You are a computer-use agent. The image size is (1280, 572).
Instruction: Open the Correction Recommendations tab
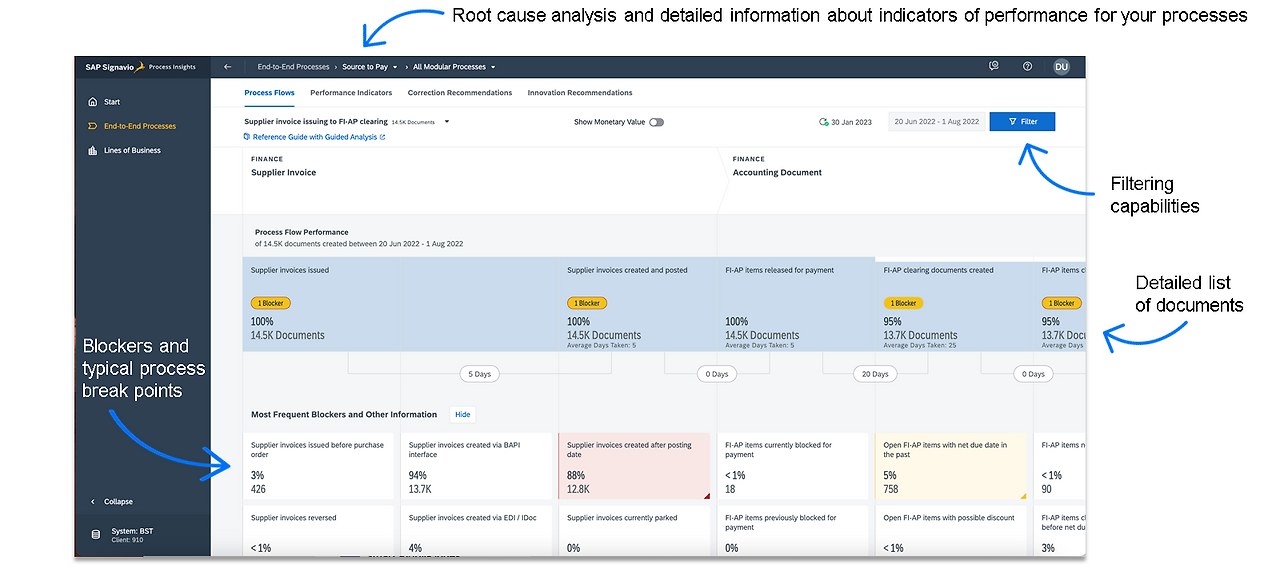460,93
